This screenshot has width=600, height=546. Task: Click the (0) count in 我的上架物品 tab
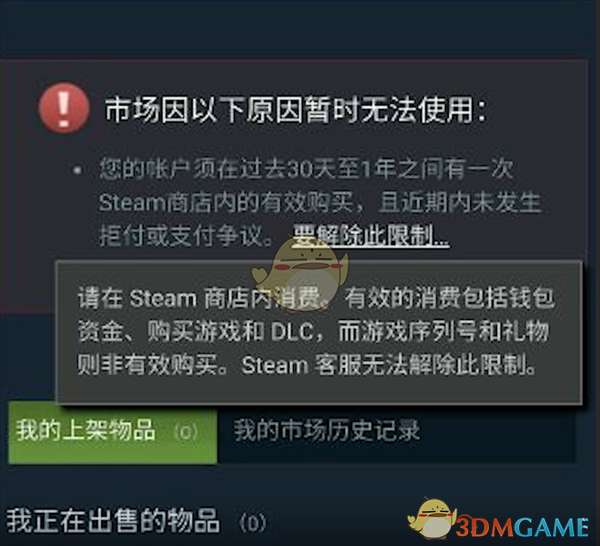click(186, 432)
